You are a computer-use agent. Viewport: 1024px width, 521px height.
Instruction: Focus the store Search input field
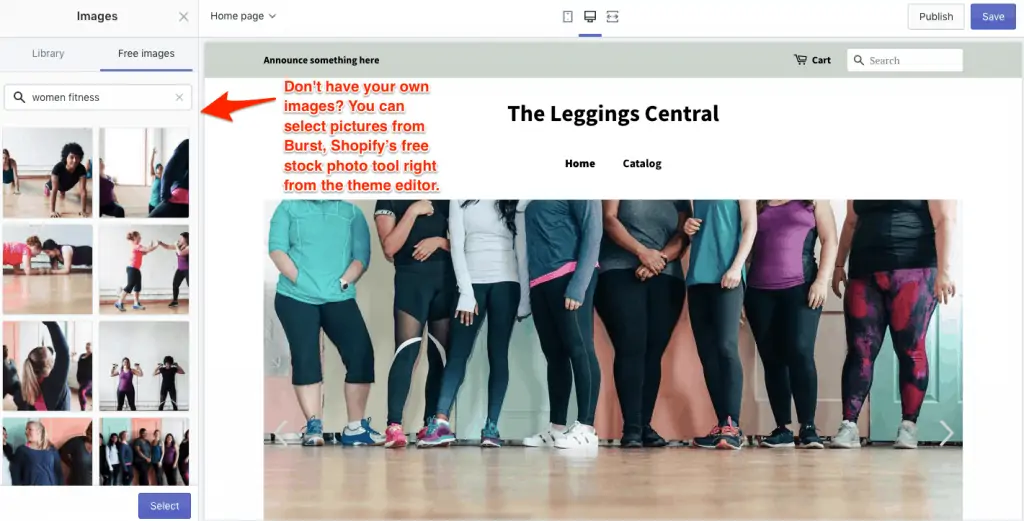tap(905, 60)
